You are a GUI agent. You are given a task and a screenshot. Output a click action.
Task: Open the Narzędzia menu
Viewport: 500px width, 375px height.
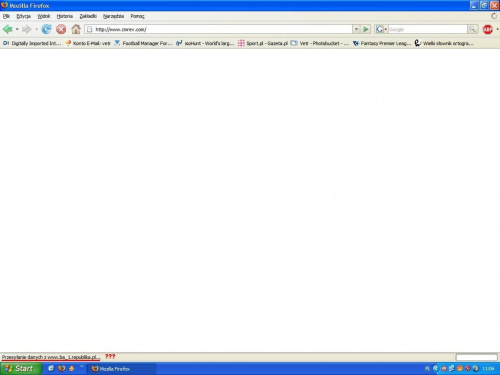113,16
